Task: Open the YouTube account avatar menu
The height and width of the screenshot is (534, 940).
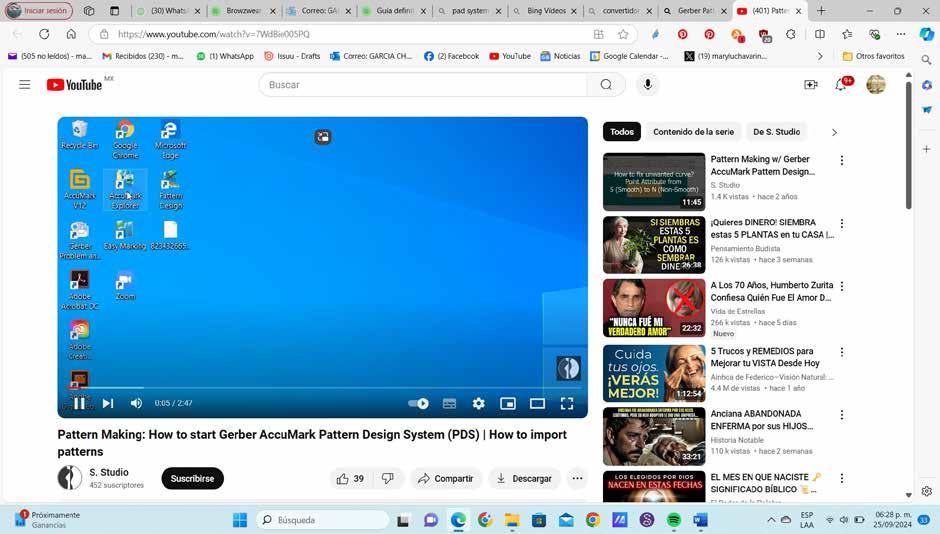Action: point(876,85)
